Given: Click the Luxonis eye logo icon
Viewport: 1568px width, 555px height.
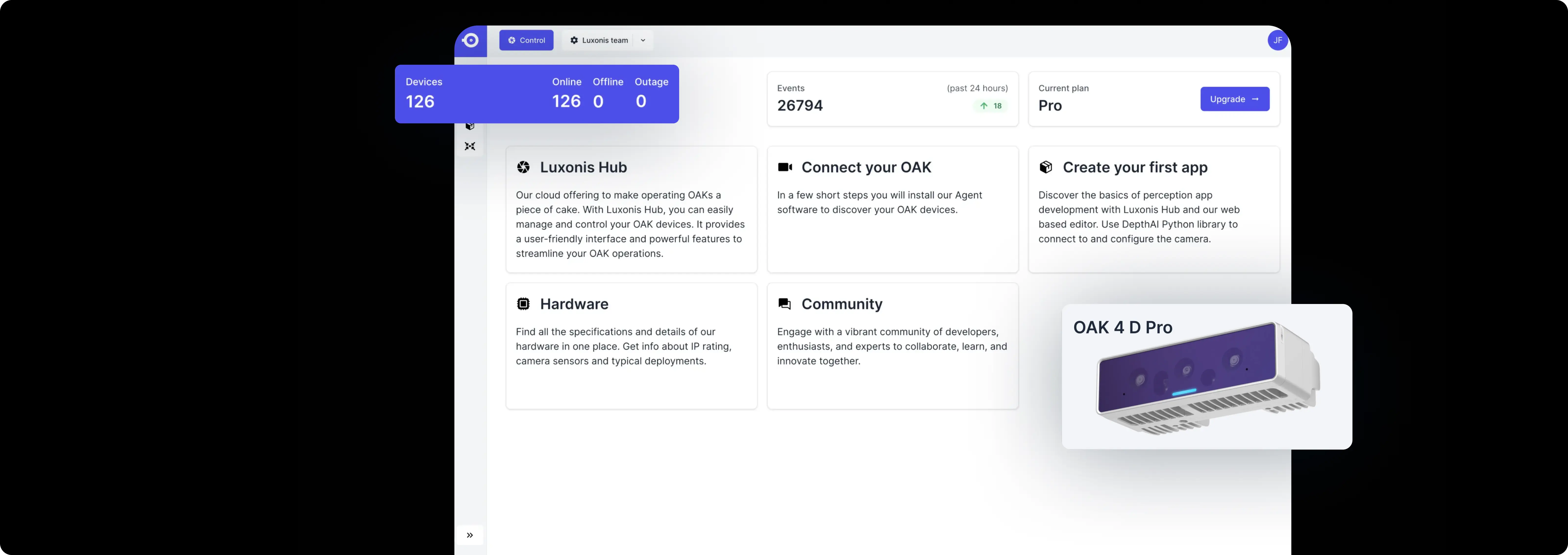Looking at the screenshot, I should point(470,40).
